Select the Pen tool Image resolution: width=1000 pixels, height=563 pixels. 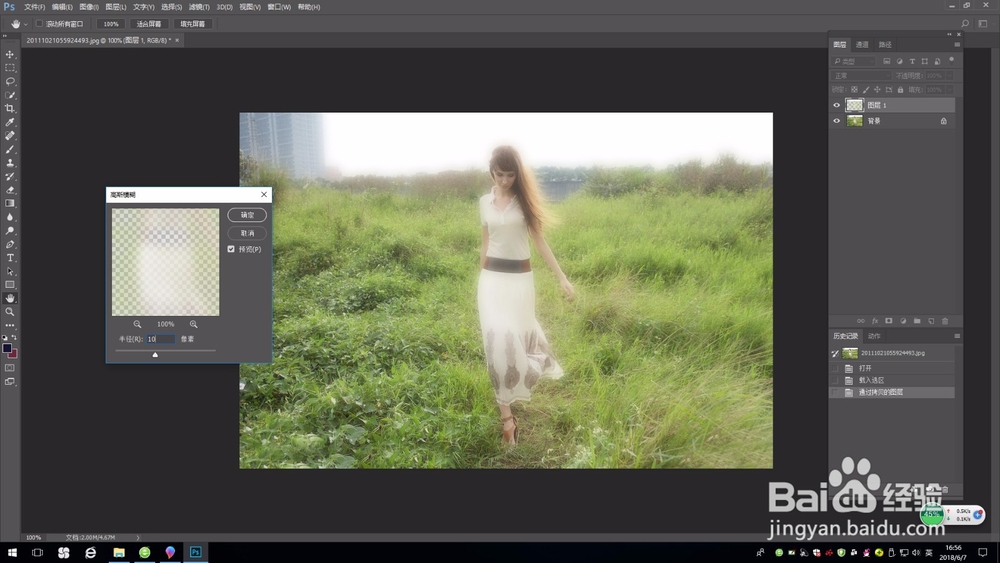tap(10, 244)
